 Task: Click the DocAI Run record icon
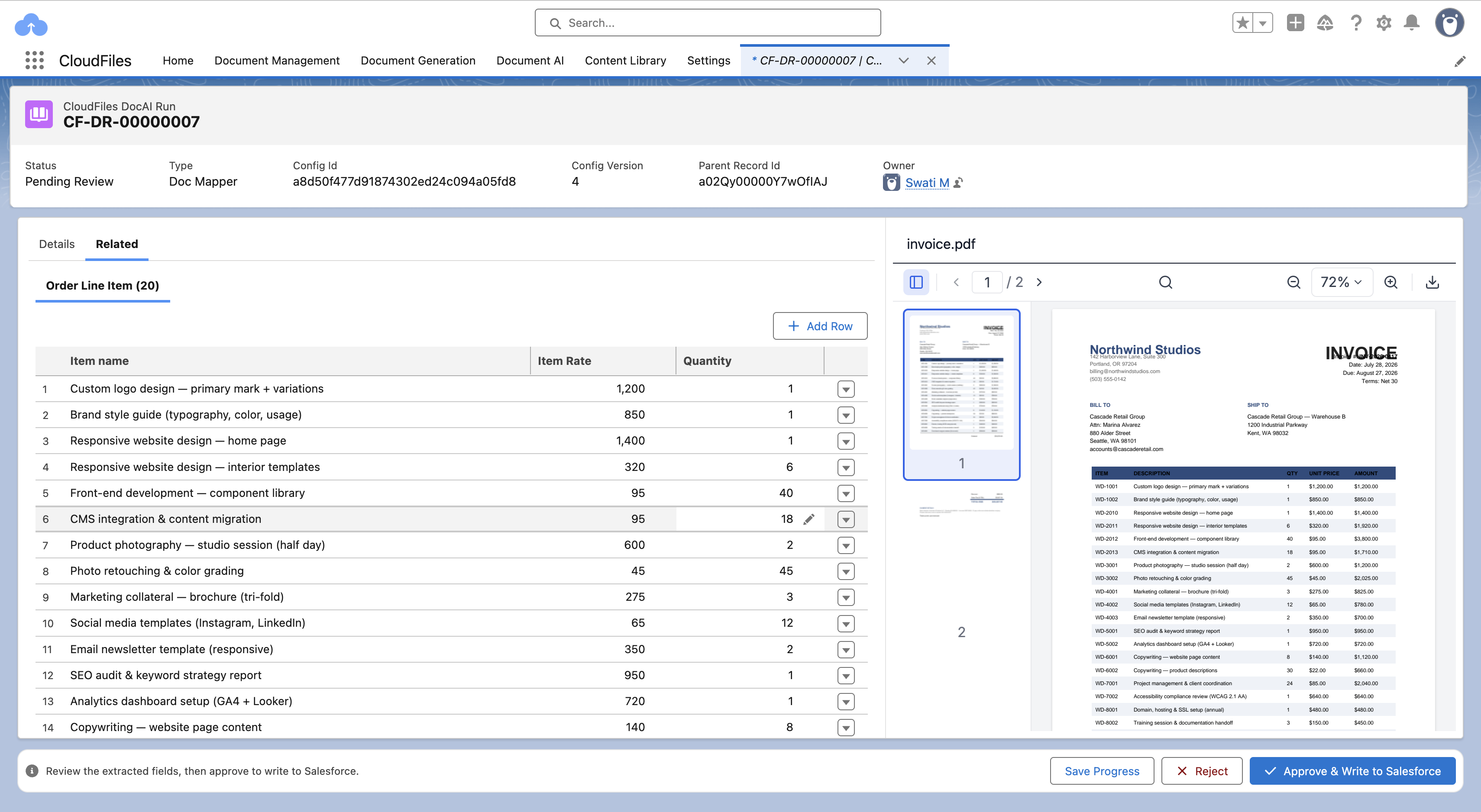click(x=39, y=114)
